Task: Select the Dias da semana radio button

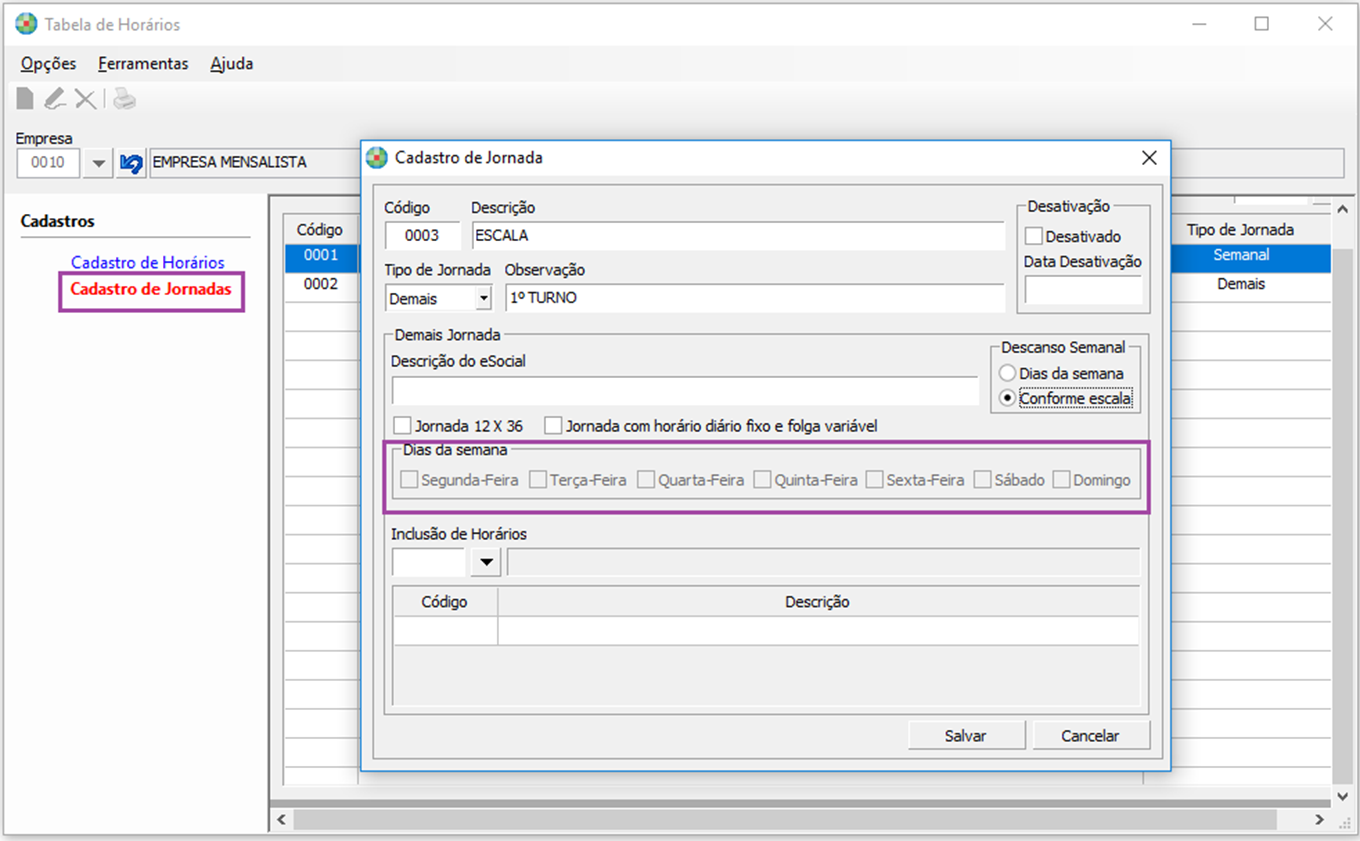Action: (x=1008, y=373)
